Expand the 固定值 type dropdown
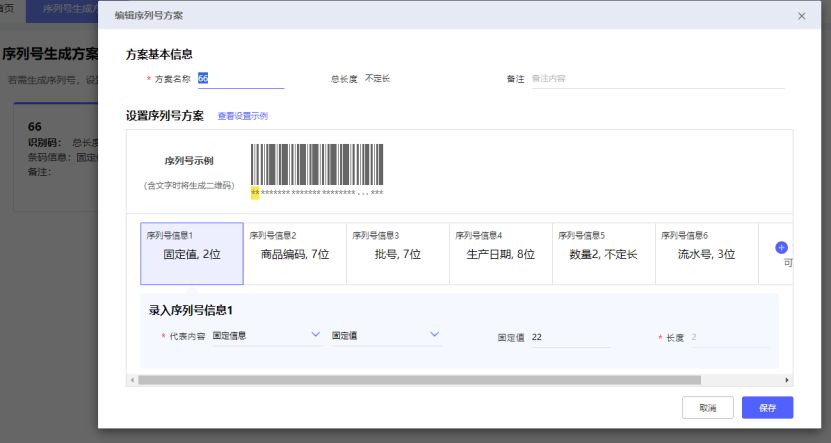 [386, 336]
